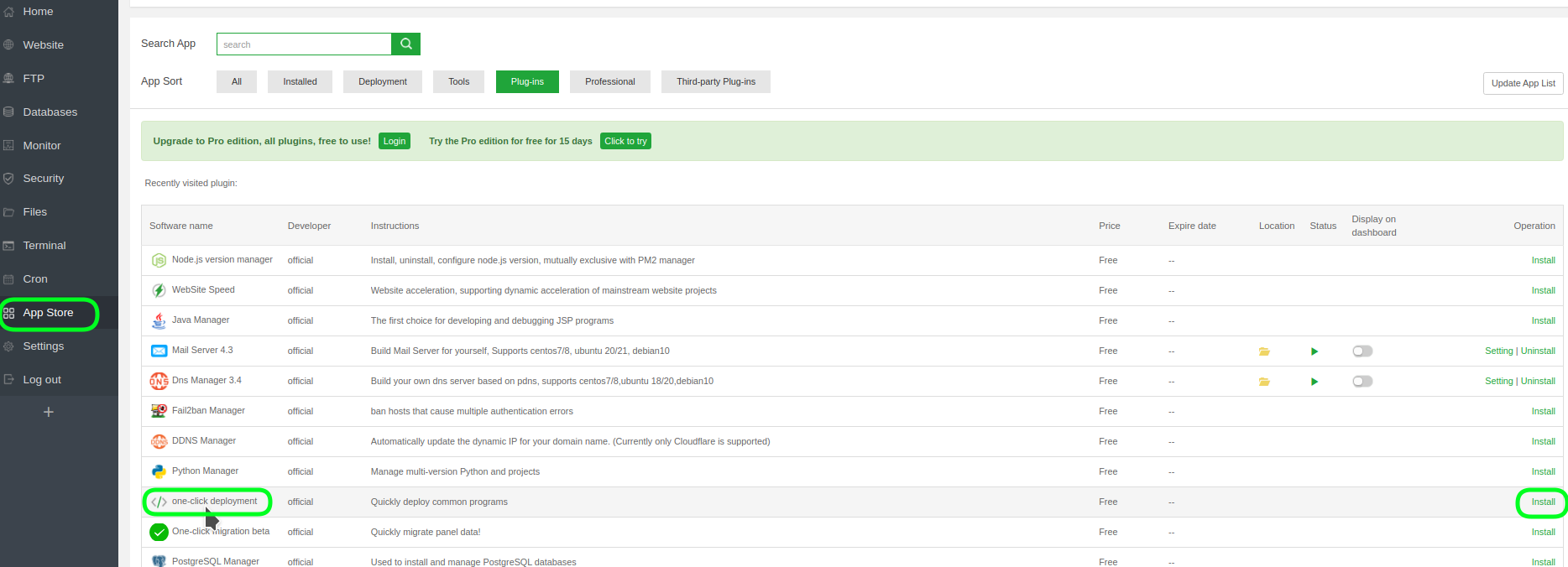Install One-click migration beta plugin
Viewport: 1568px width, 567px height.
coord(1543,532)
